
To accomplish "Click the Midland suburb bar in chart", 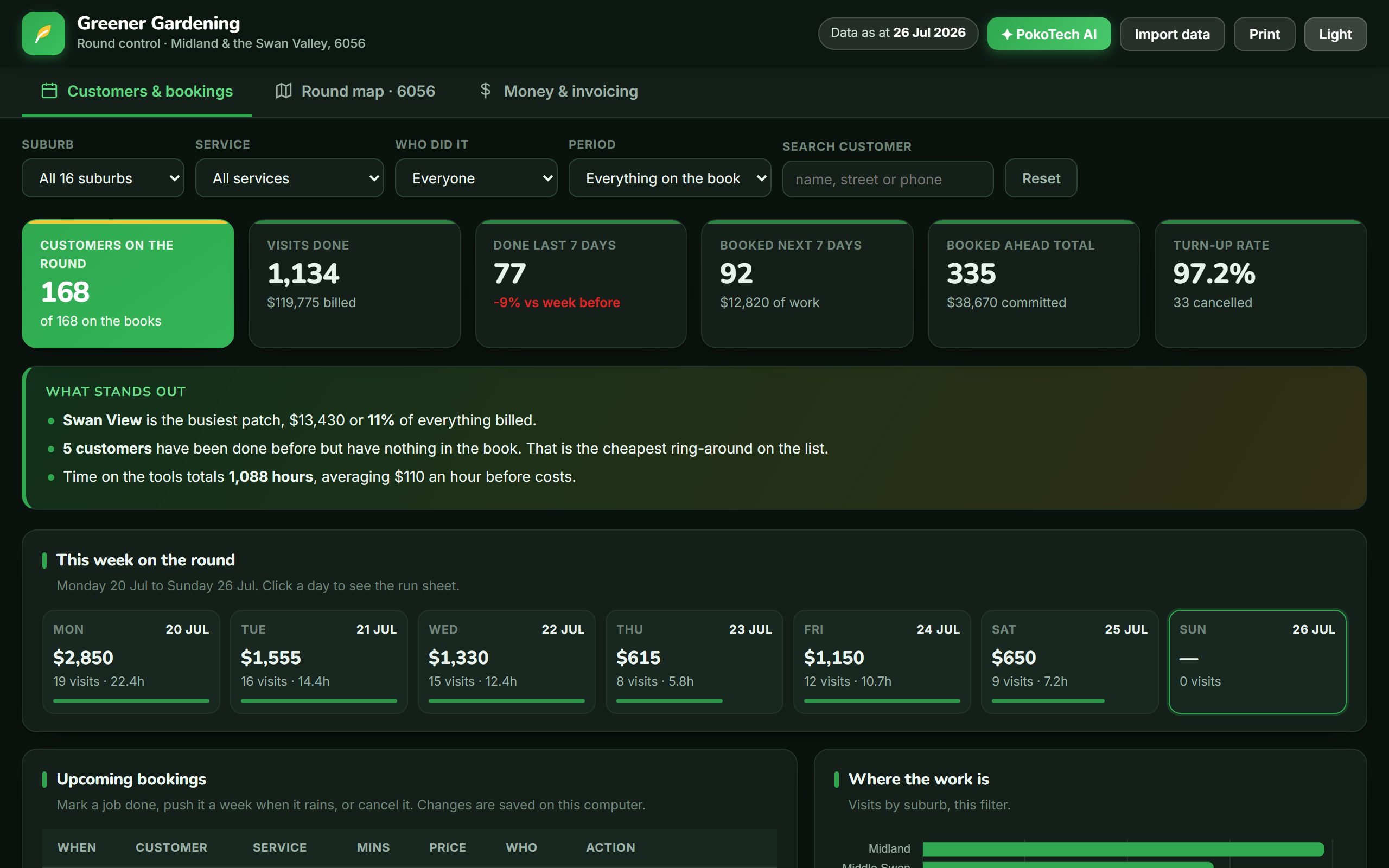I will [x=1123, y=848].
